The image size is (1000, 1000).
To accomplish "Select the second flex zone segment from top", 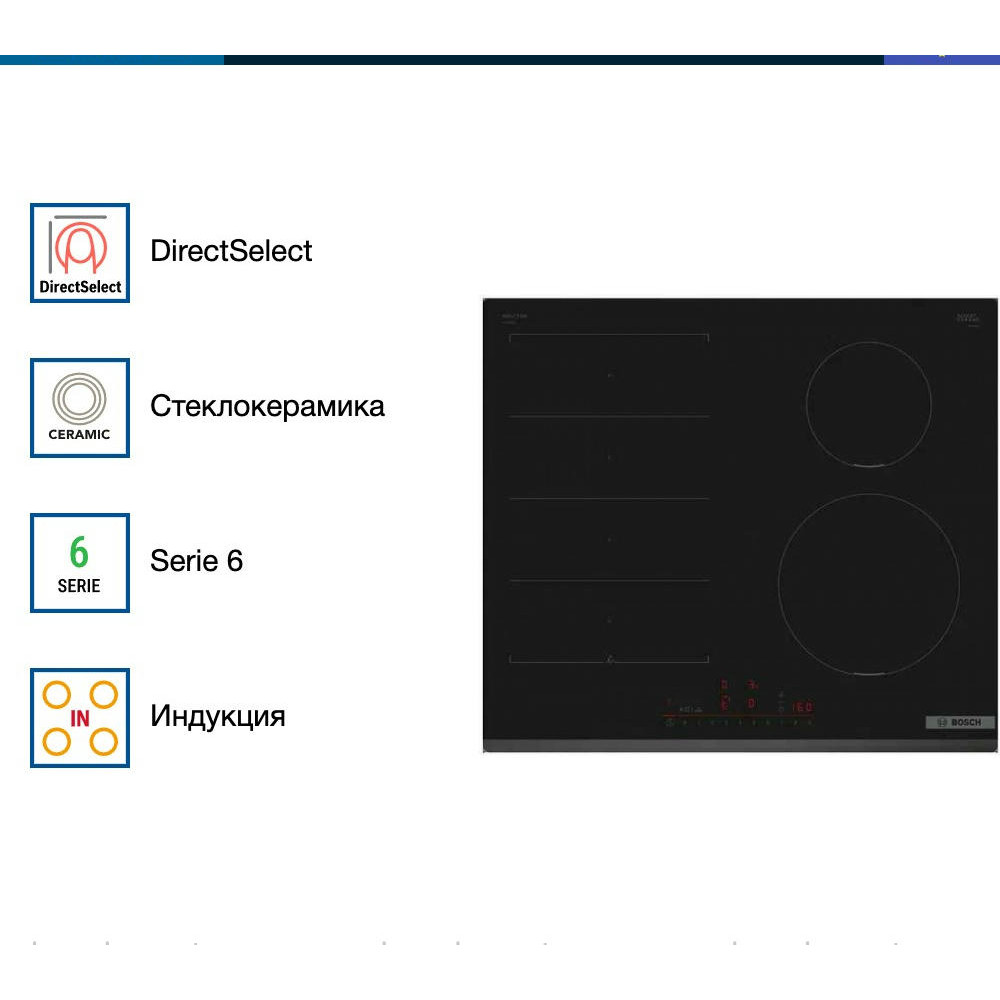I will 609,458.
